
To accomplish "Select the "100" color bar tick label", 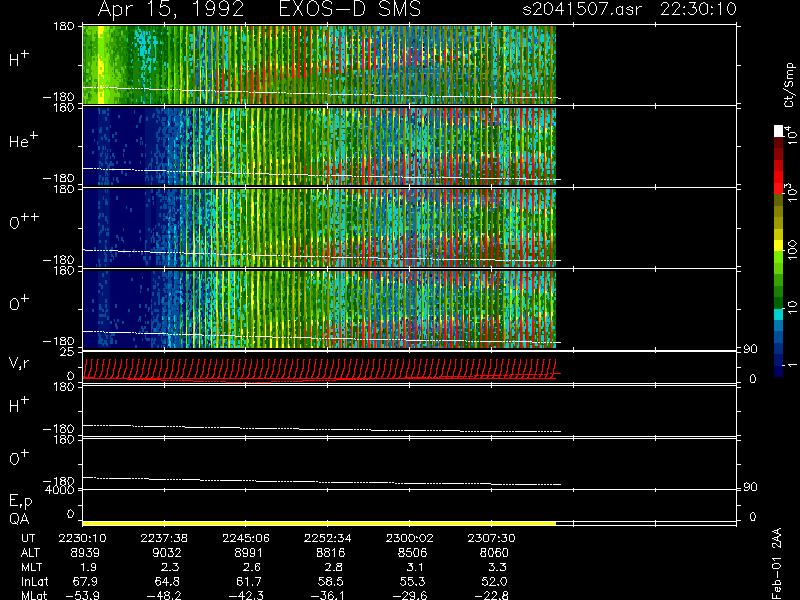I will [x=791, y=250].
